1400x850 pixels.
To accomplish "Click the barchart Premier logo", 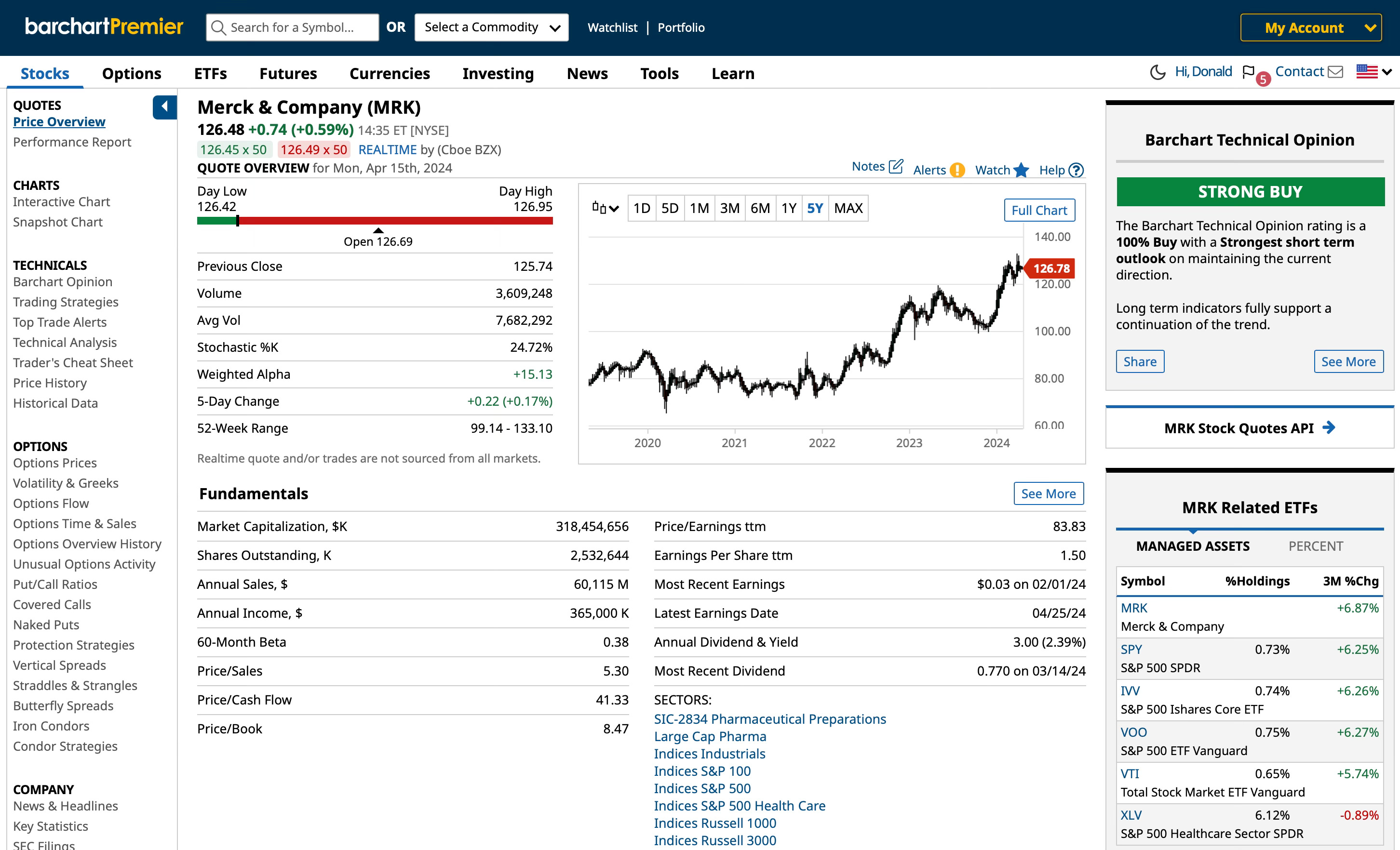I will pos(104,27).
